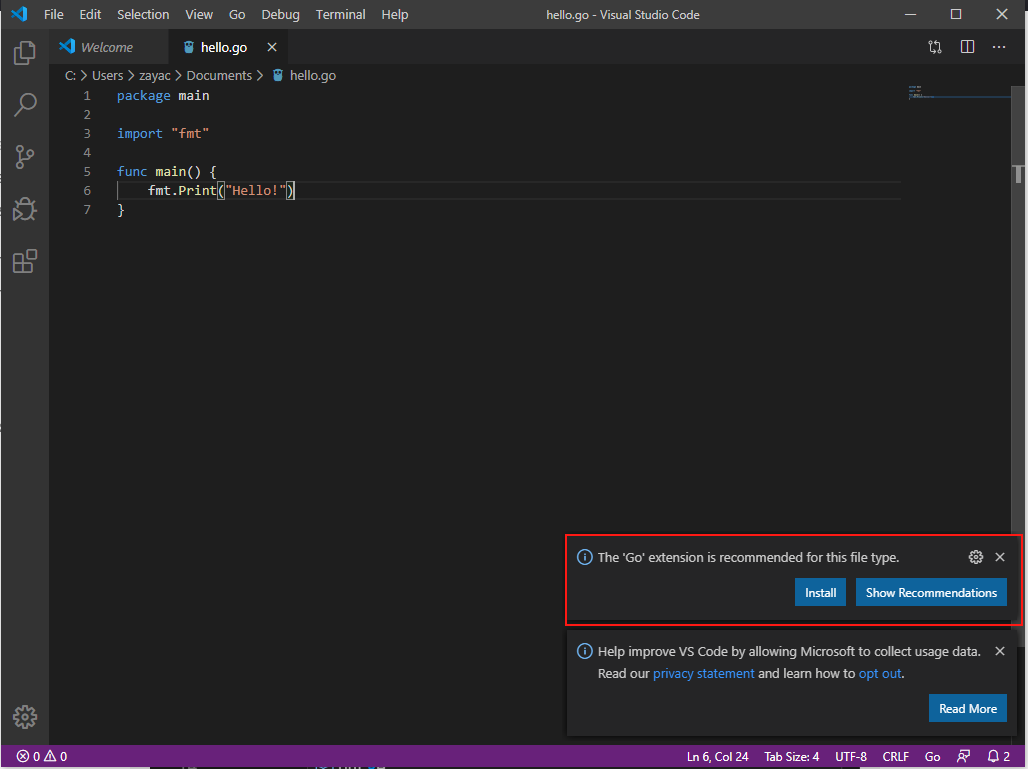Open the View menu
Screen dimensions: 1028x769
coord(199,14)
